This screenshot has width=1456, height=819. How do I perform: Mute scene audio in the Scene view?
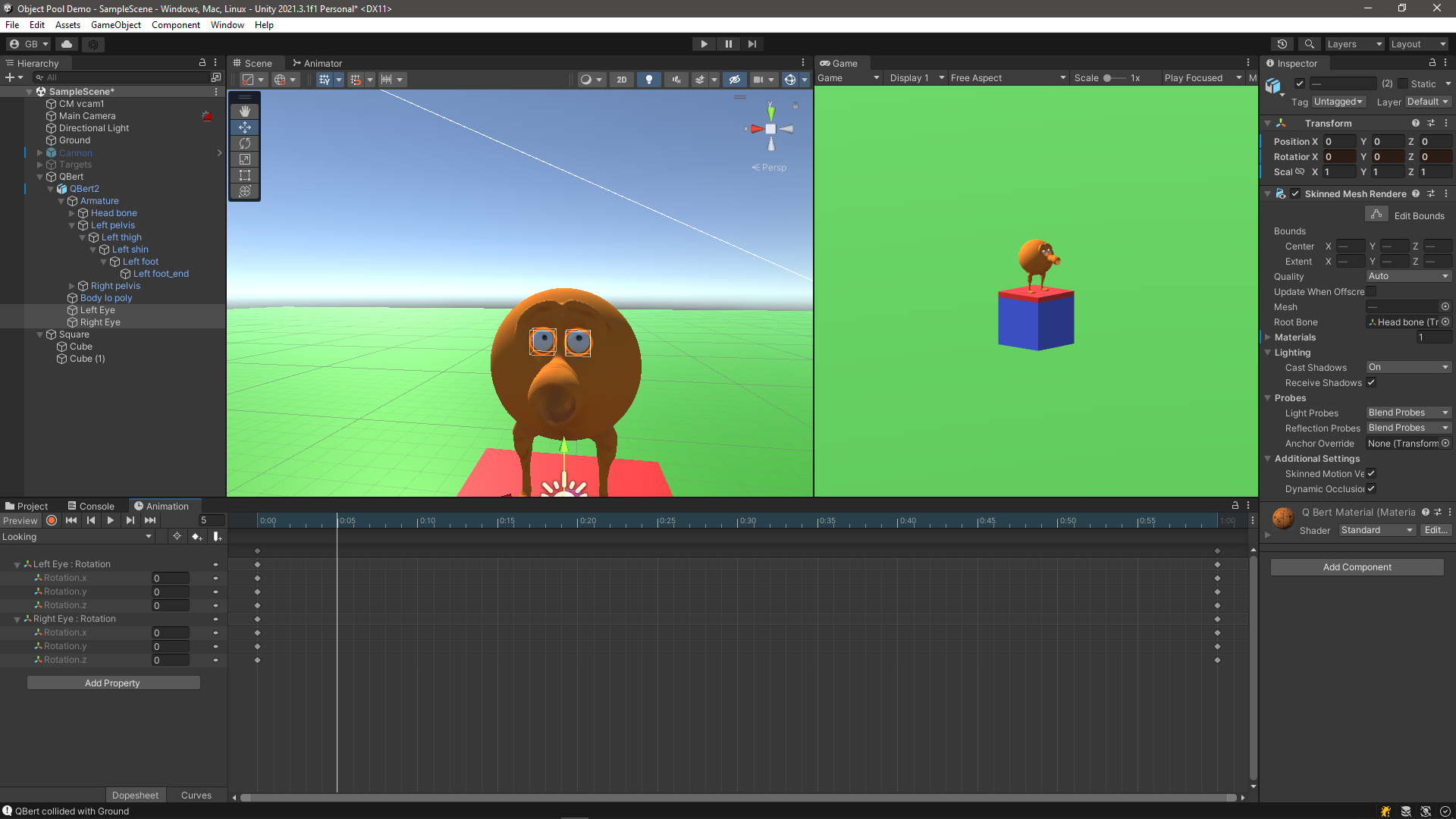(x=676, y=79)
